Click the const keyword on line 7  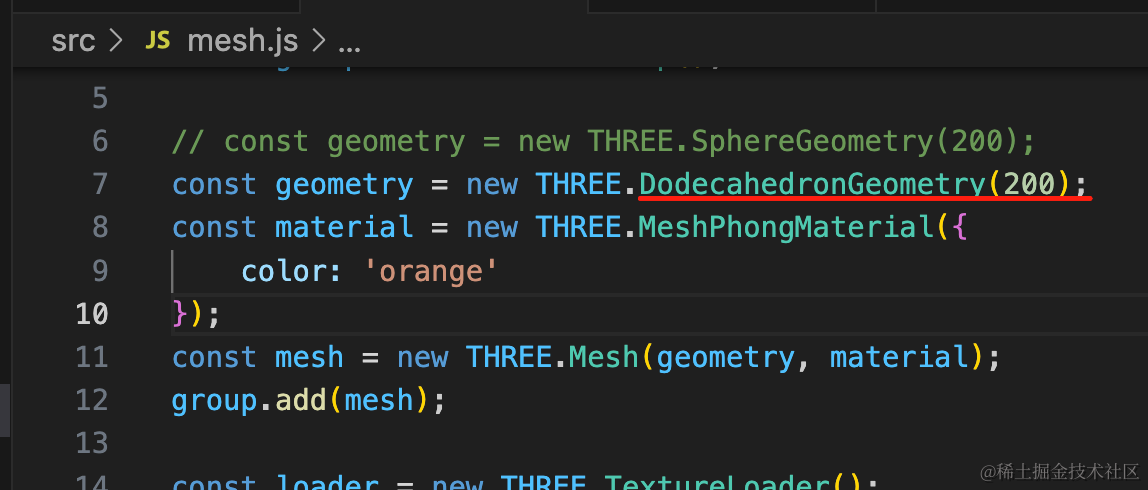215,185
